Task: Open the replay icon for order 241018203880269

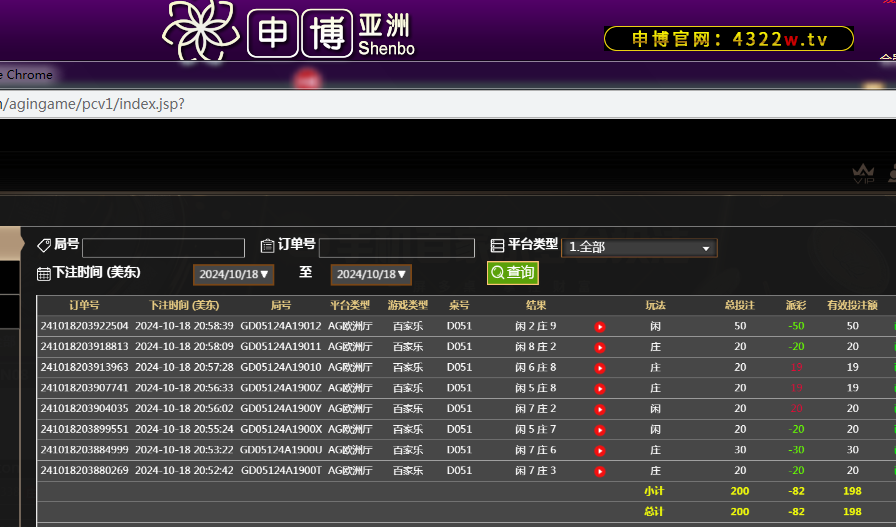Action: point(600,471)
